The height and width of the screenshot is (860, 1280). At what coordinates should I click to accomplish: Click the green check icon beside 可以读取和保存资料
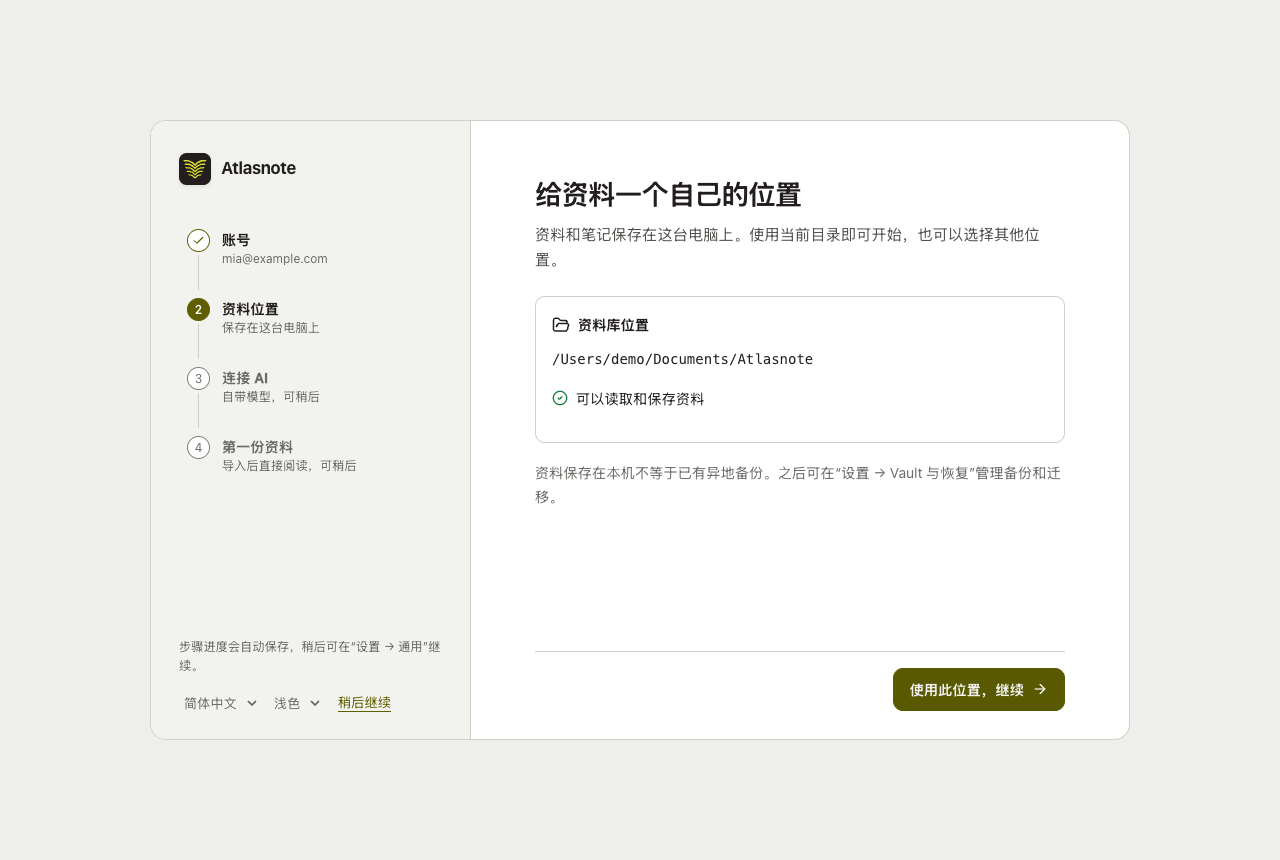pyautogui.click(x=560, y=398)
